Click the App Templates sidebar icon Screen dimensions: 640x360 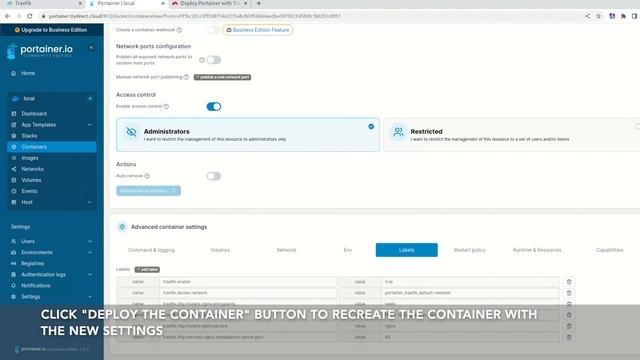pyautogui.click(x=13, y=124)
